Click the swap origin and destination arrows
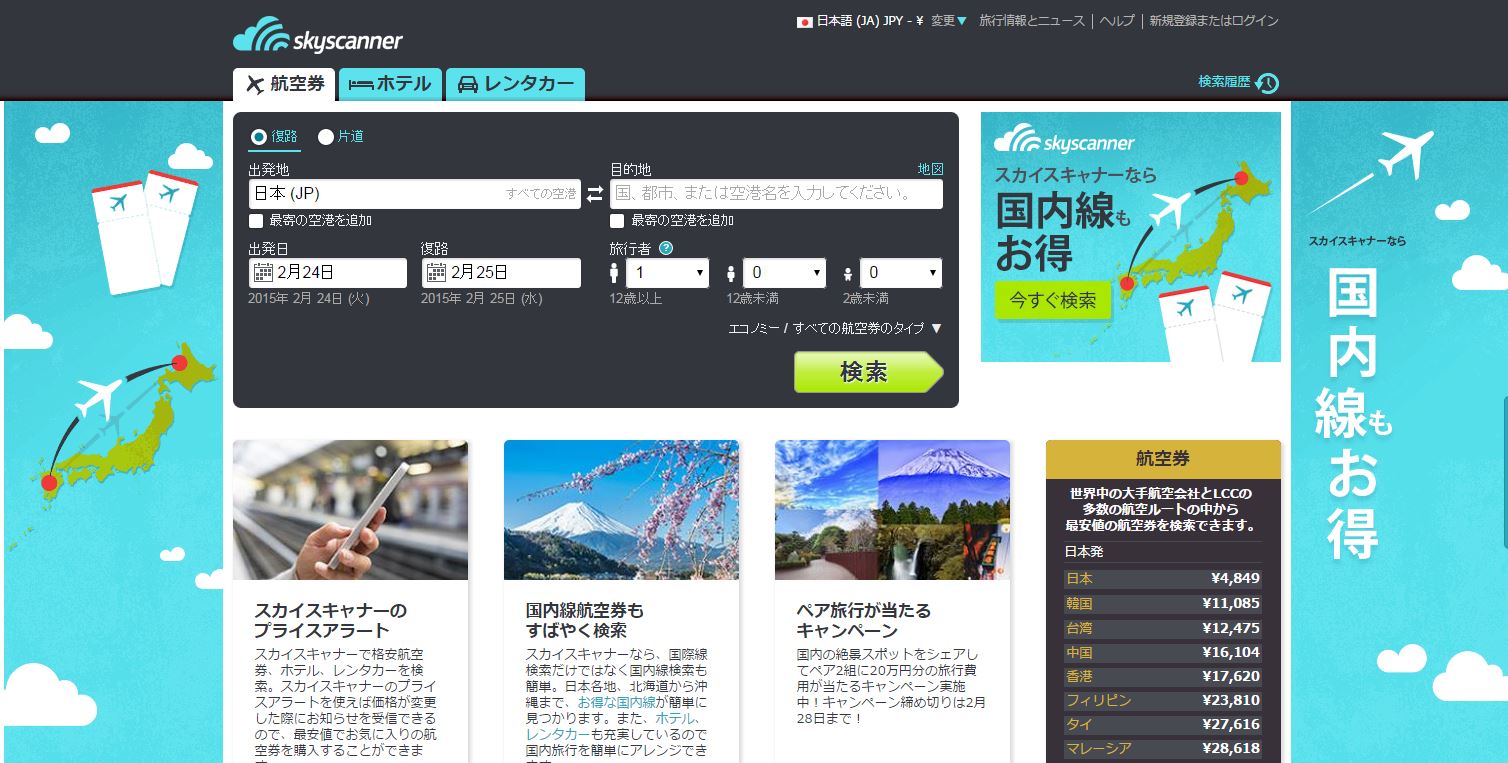 pos(595,194)
